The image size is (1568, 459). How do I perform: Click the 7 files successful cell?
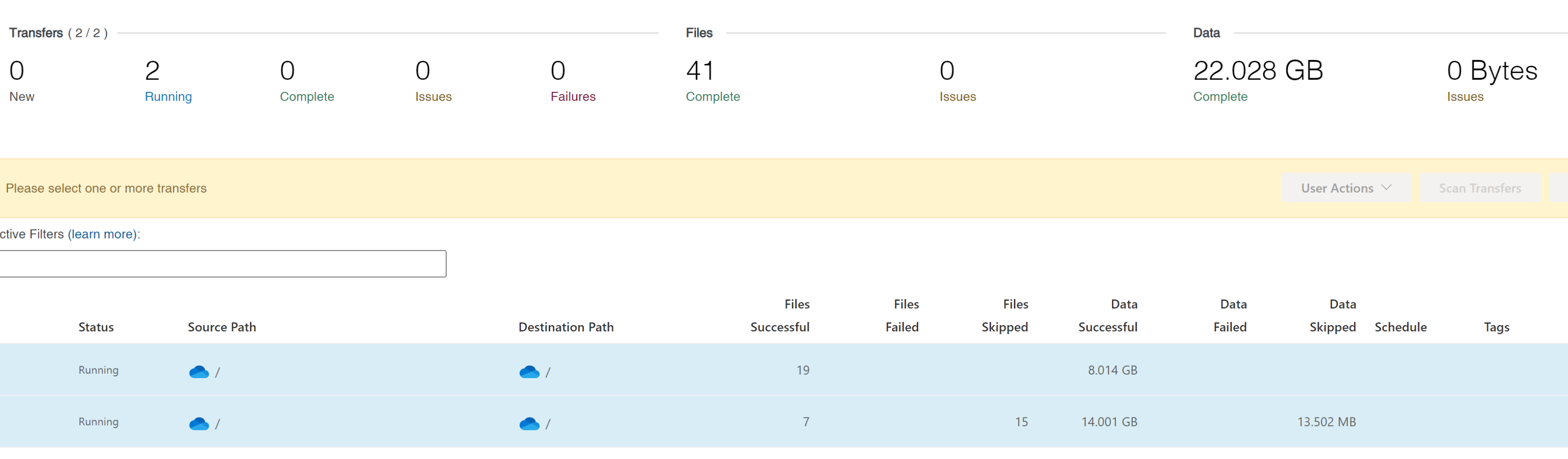pyautogui.click(x=806, y=422)
